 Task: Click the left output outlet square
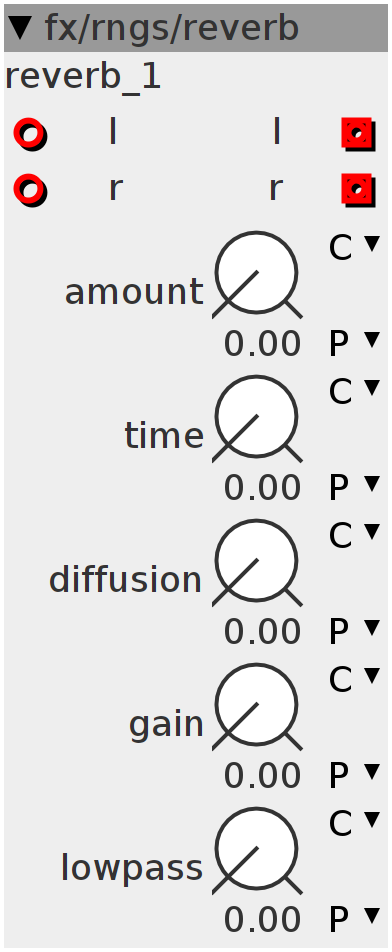(359, 134)
